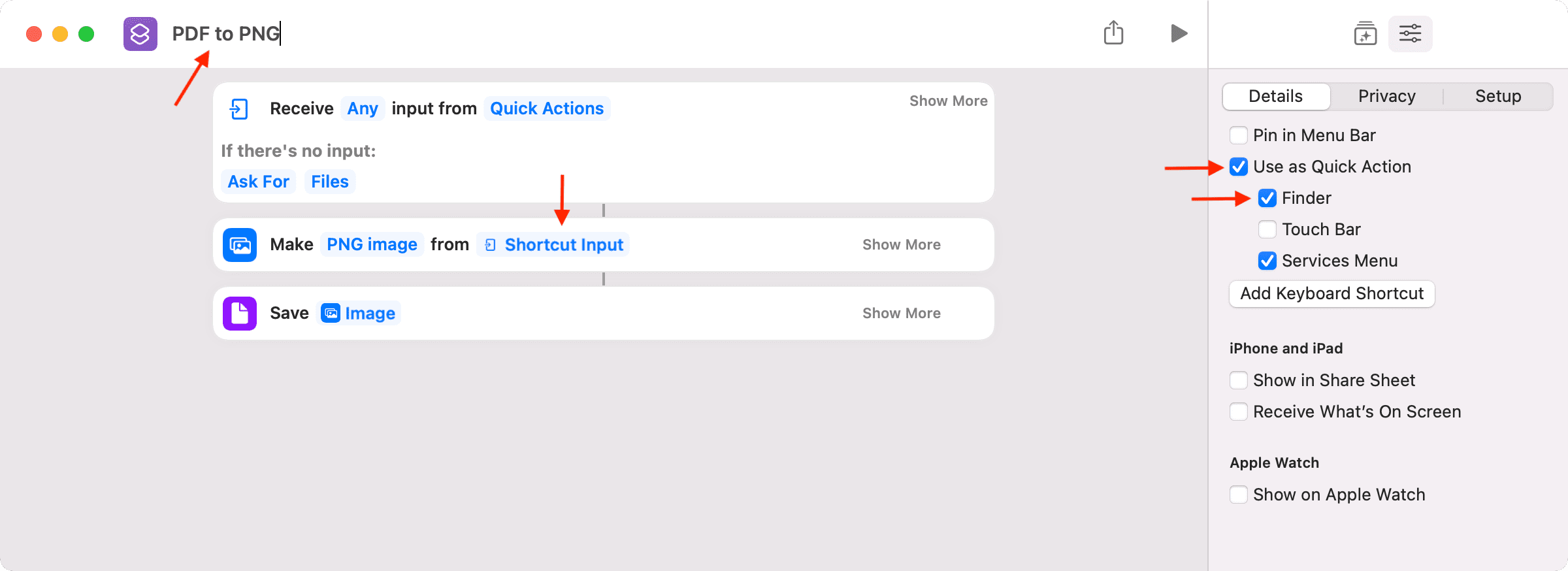Open the PNG image format dropdown

click(x=372, y=245)
